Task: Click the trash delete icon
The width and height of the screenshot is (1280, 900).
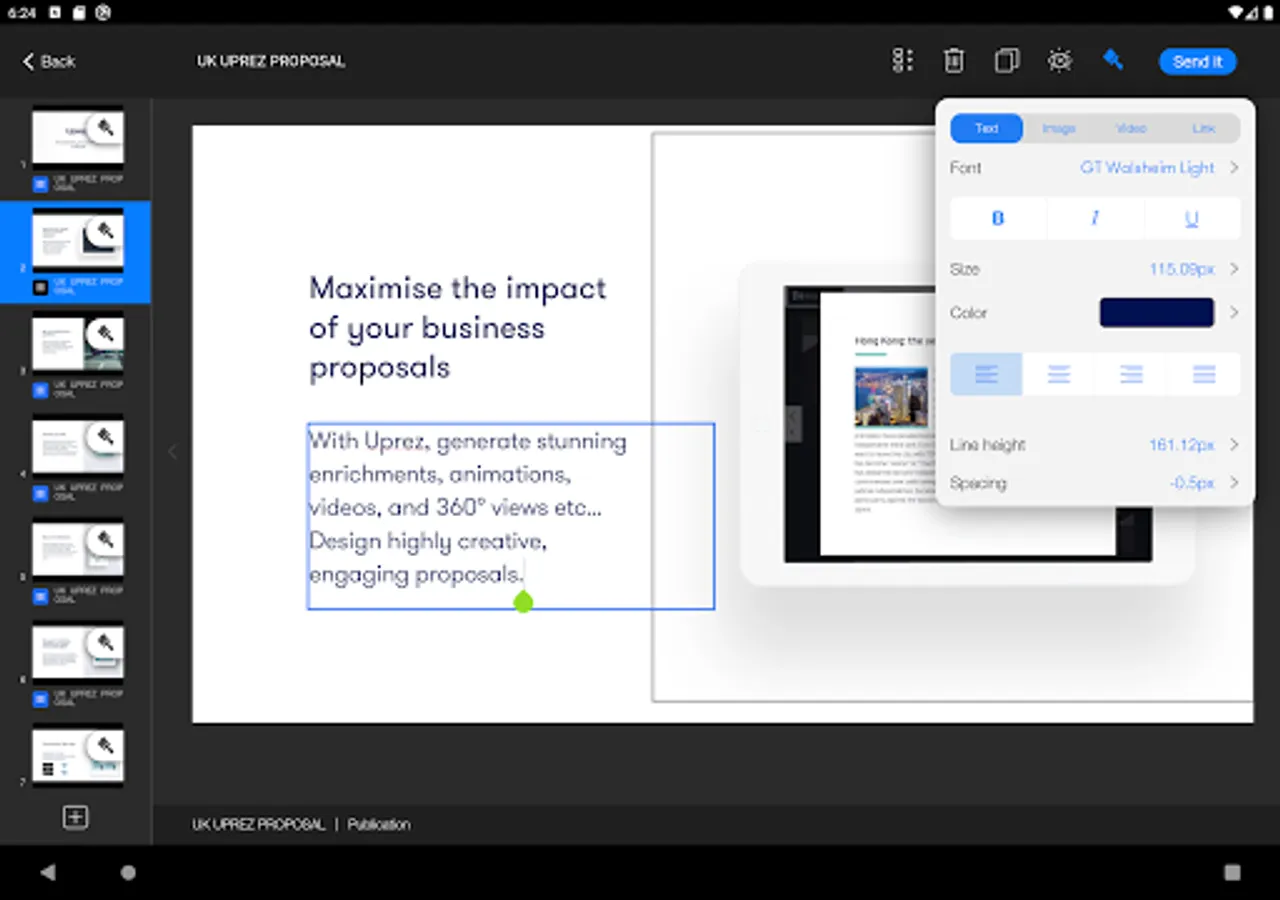Action: pos(954,61)
